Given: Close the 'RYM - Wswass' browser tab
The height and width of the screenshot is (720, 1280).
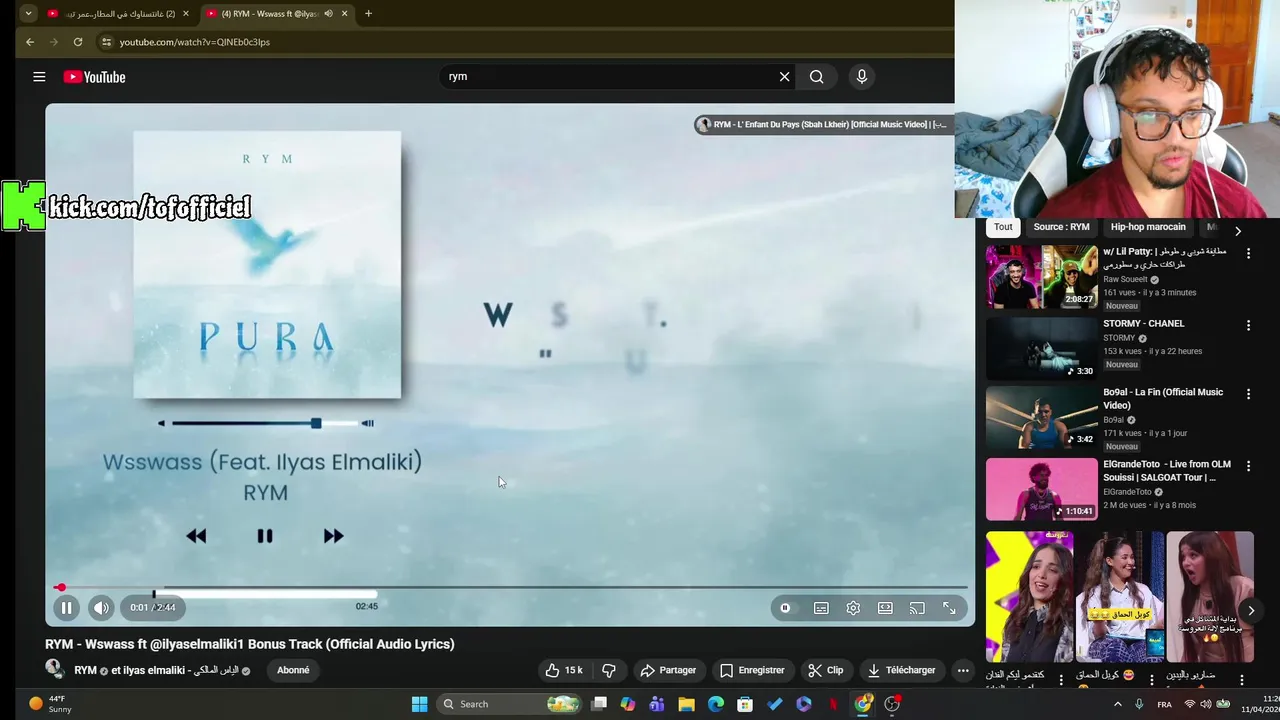Looking at the screenshot, I should coord(345,14).
